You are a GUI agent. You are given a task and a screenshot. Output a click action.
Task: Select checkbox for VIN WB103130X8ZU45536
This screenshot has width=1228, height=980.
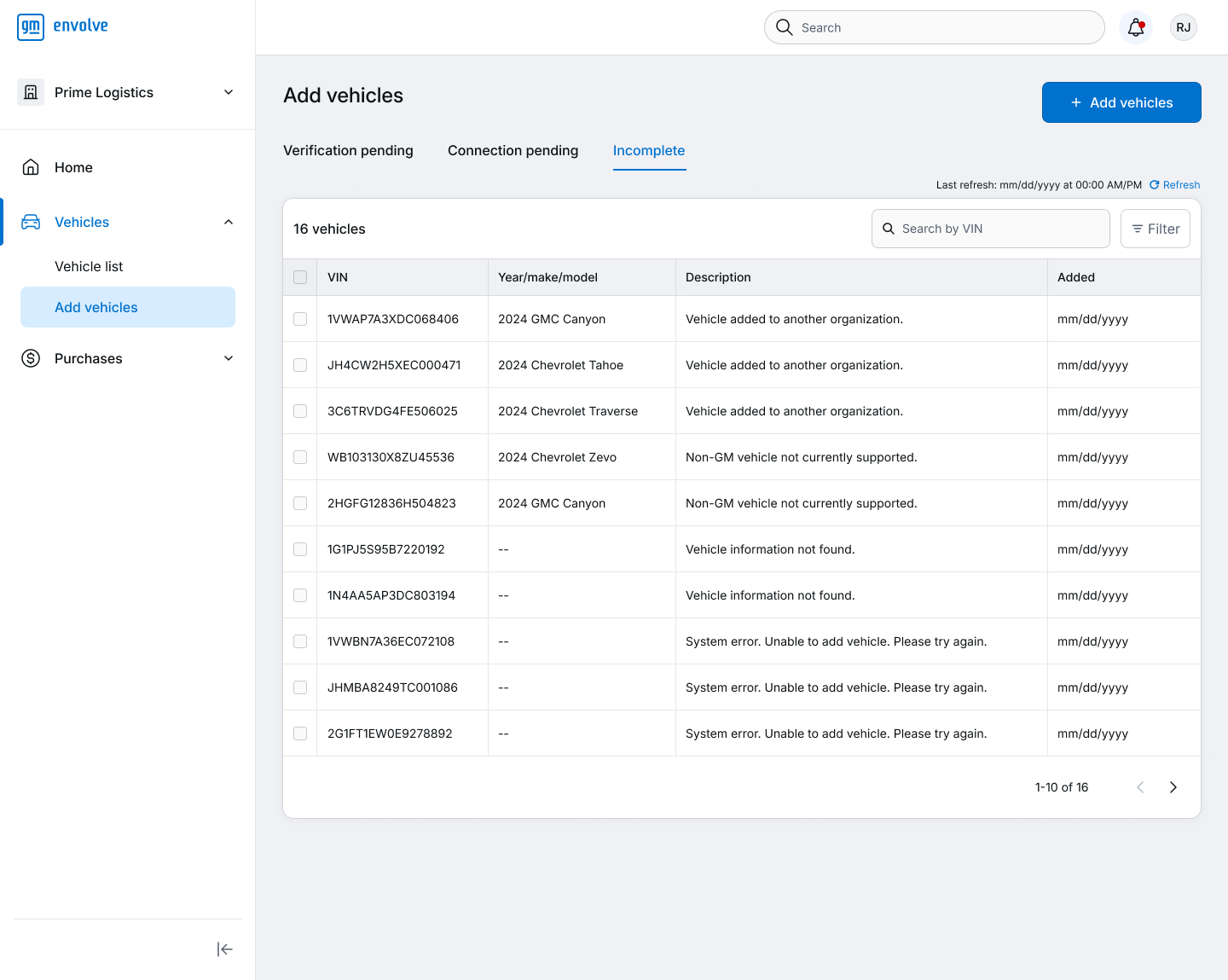click(x=300, y=457)
